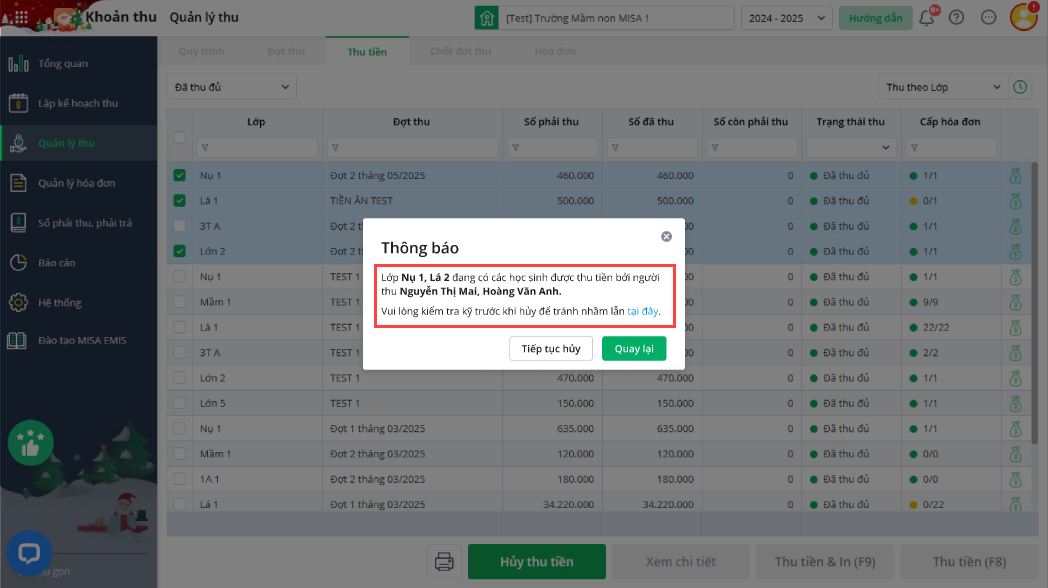Open the help question mark icon

click(x=956, y=18)
